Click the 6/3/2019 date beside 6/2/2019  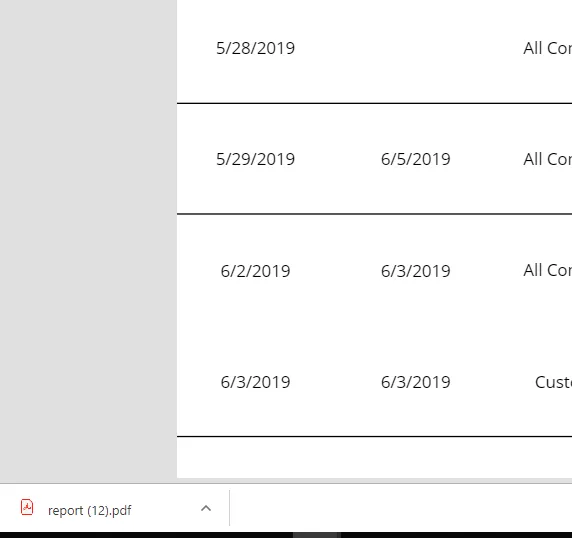416,271
